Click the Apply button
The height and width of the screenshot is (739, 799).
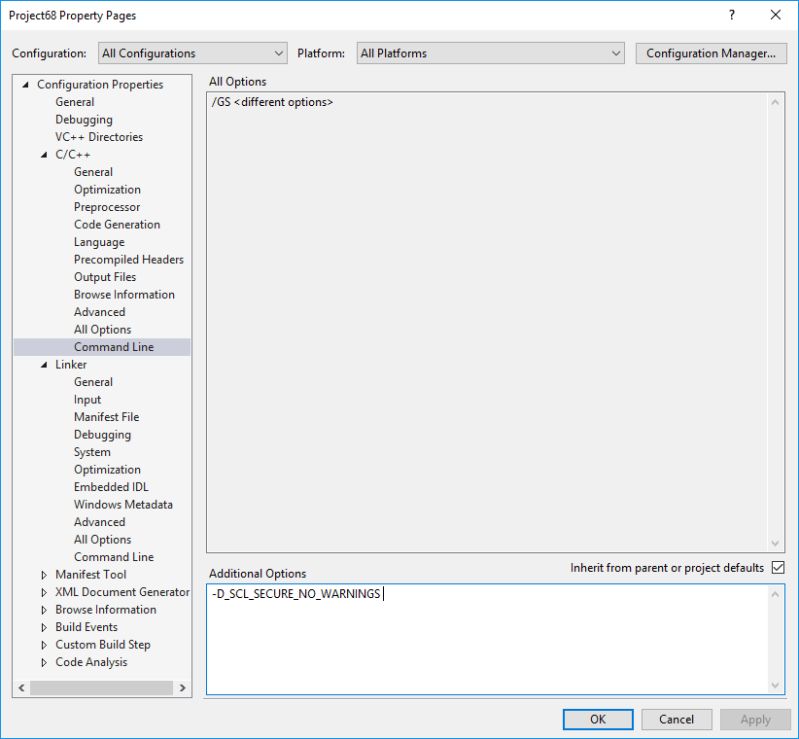pyautogui.click(x=755, y=719)
